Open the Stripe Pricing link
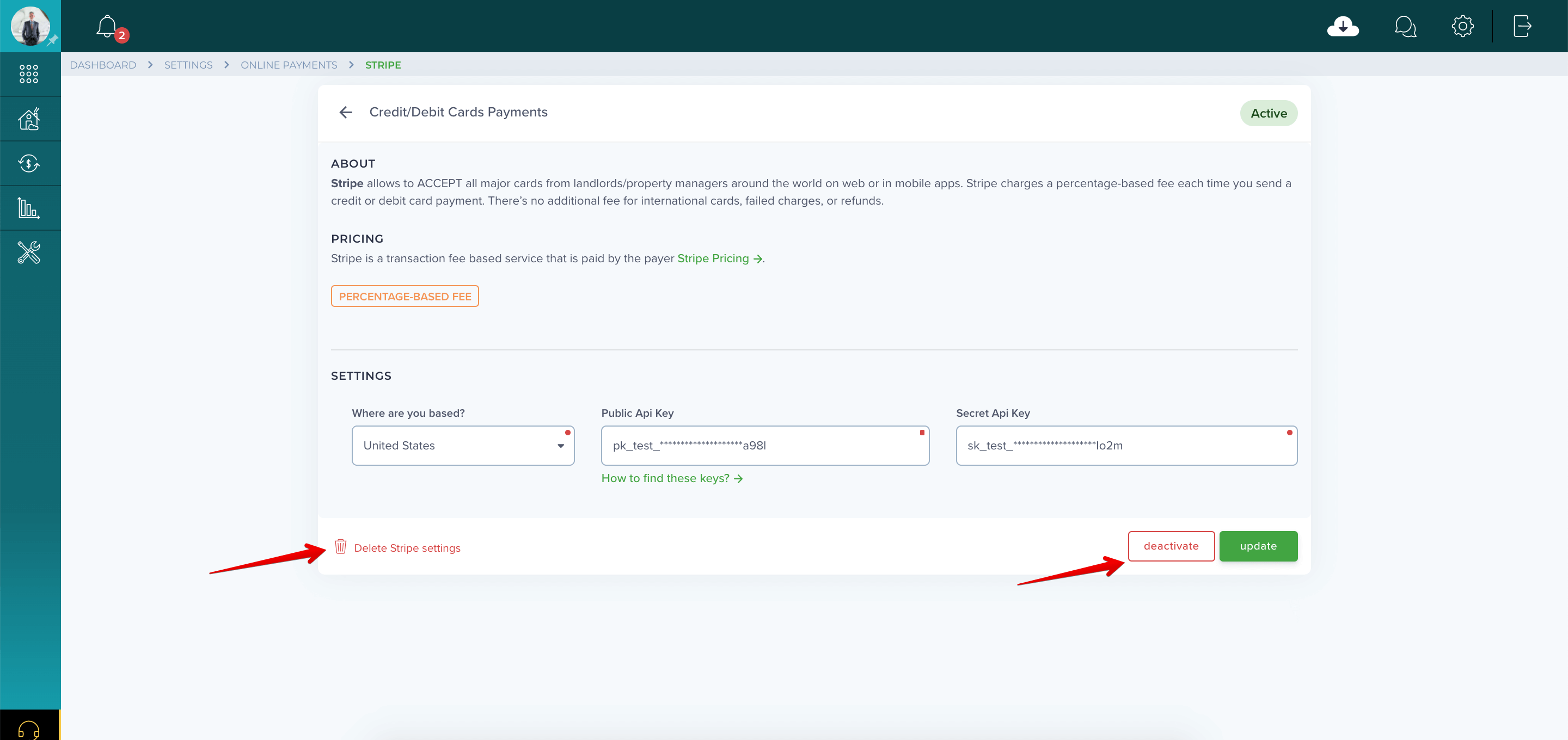1568x740 pixels. pyautogui.click(x=719, y=258)
